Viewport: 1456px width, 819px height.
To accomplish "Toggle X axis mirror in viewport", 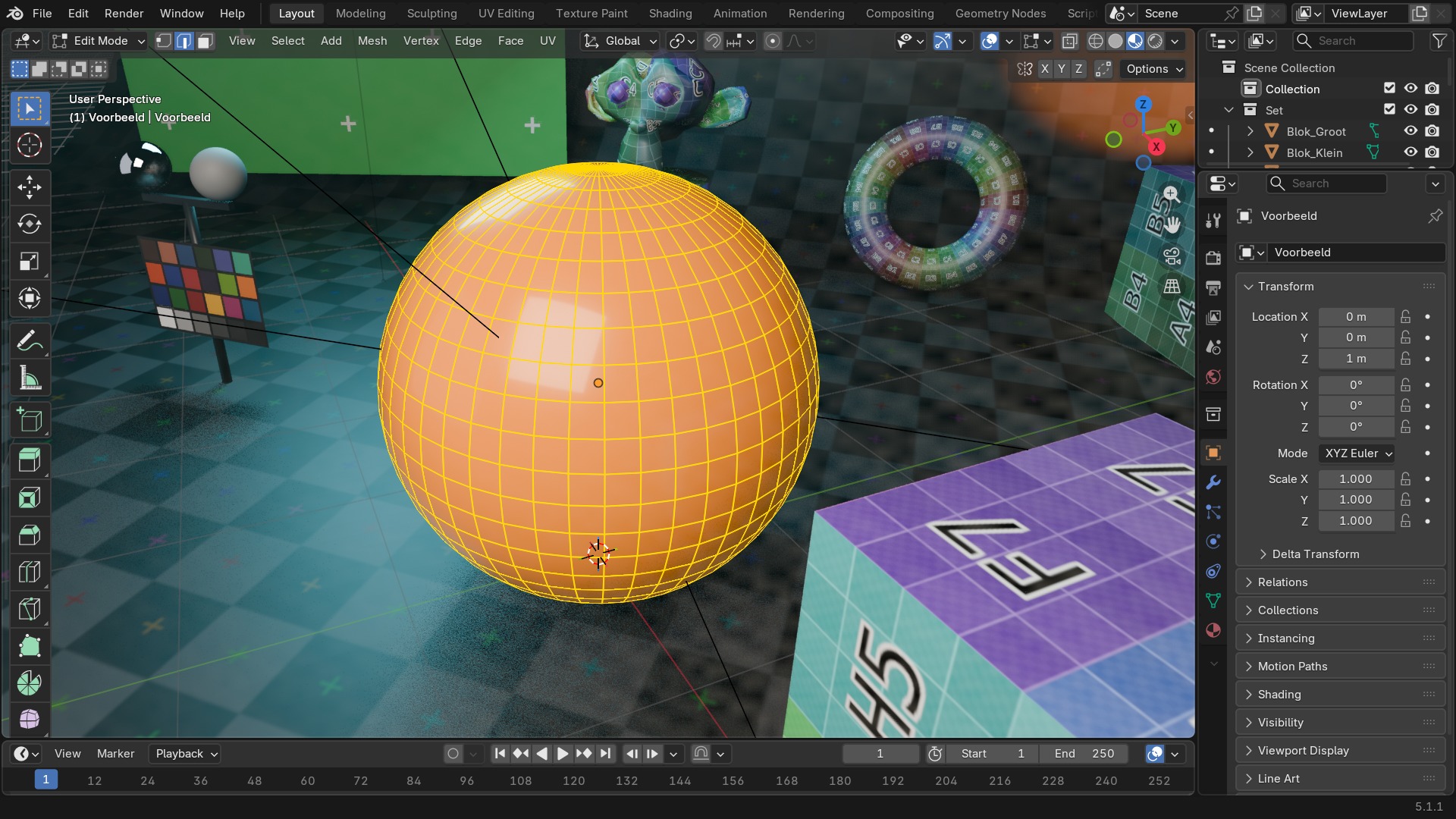I will (1045, 69).
